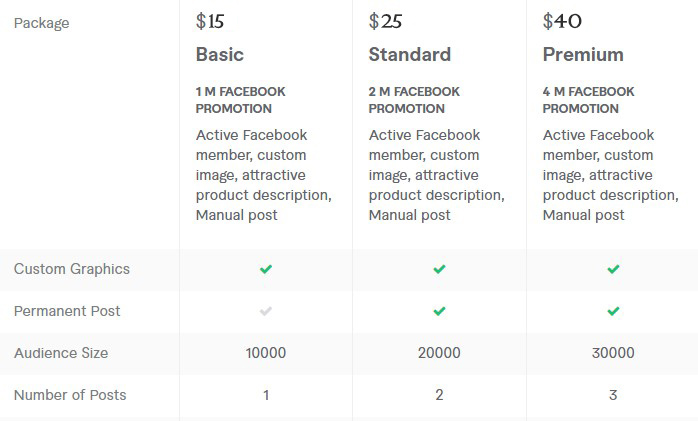Viewport: 698px width, 421px height.
Task: Click the Custom Graphics row label
Action: (72, 269)
